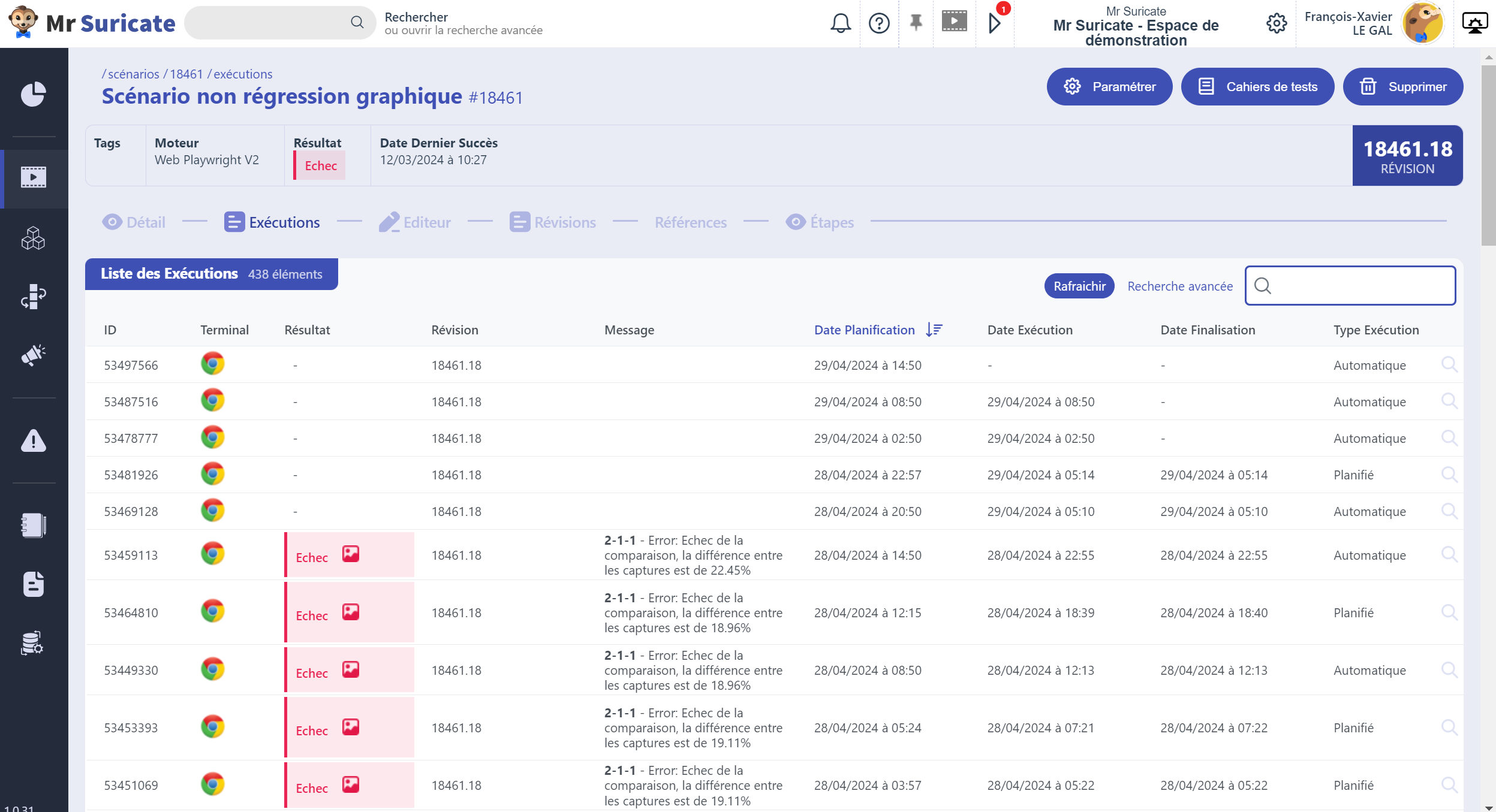1496x812 pixels.
Task: Open the notifications bell icon
Action: 841,23
